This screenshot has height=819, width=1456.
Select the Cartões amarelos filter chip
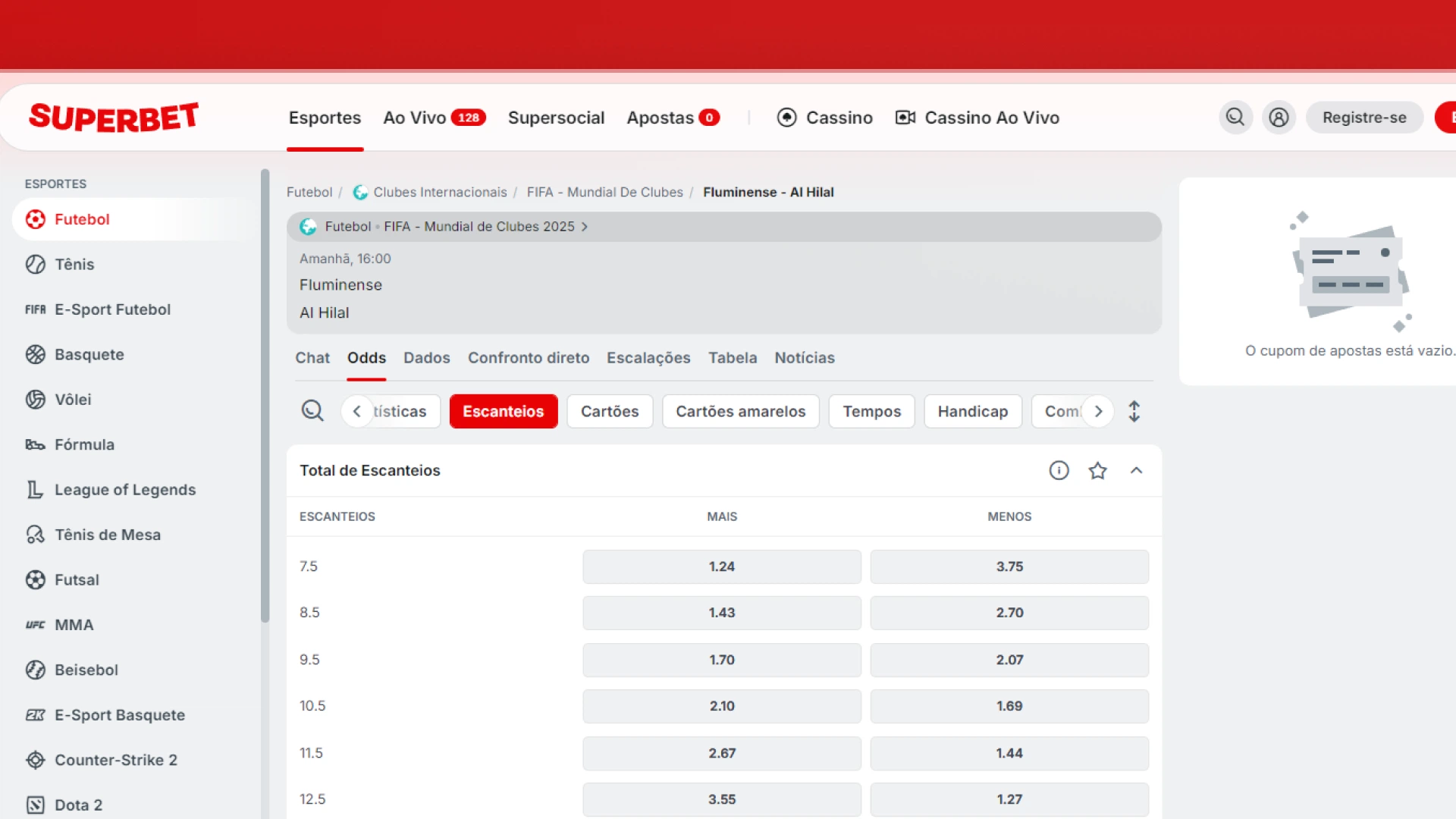(740, 411)
